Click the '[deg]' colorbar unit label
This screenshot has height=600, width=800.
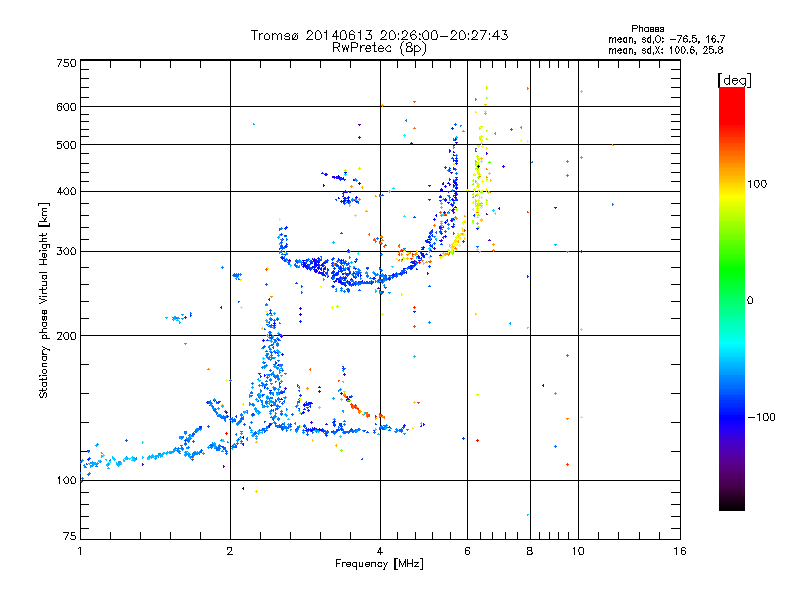734,80
